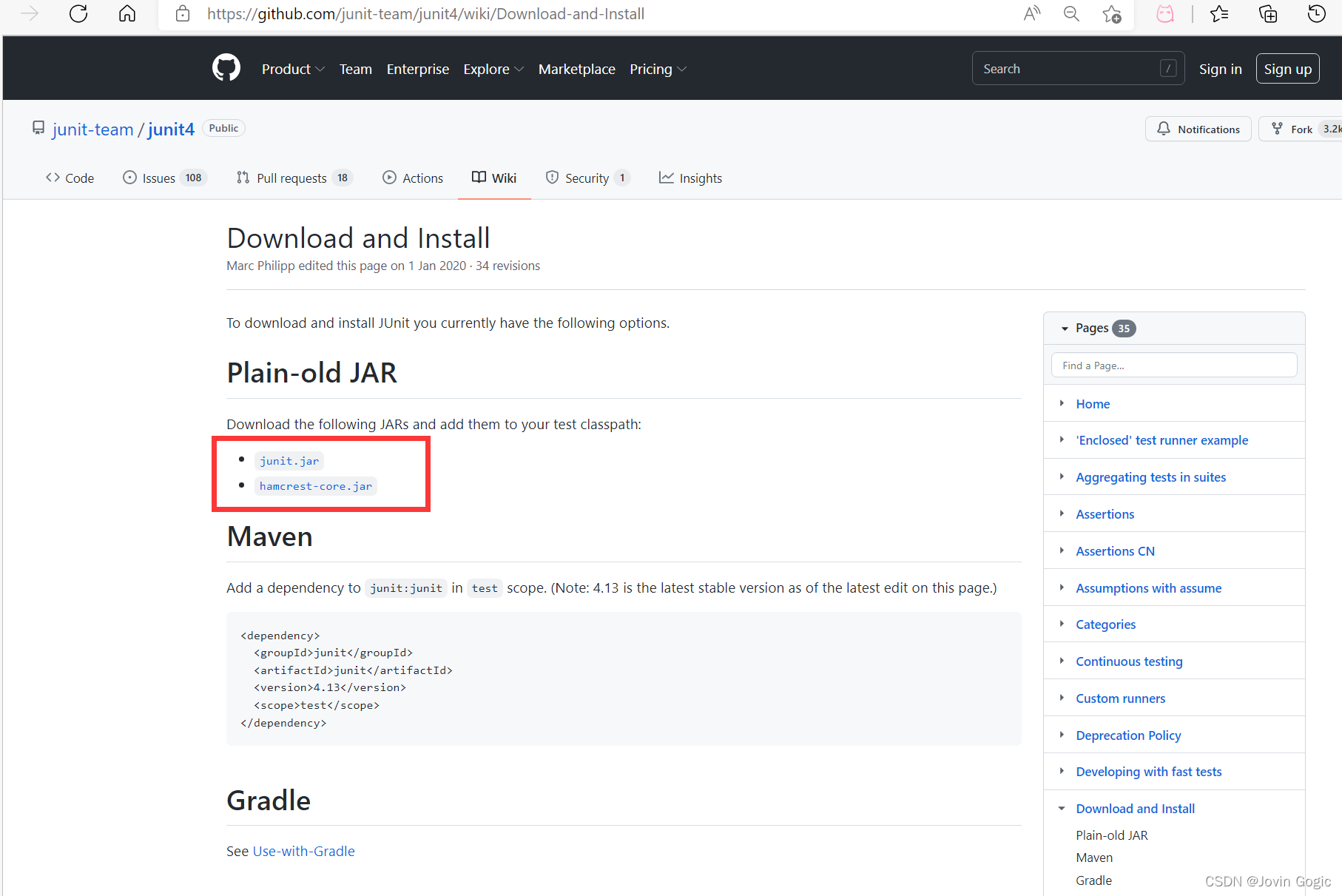Open the pink cat extension icon
The image size is (1342, 896).
[1165, 13]
